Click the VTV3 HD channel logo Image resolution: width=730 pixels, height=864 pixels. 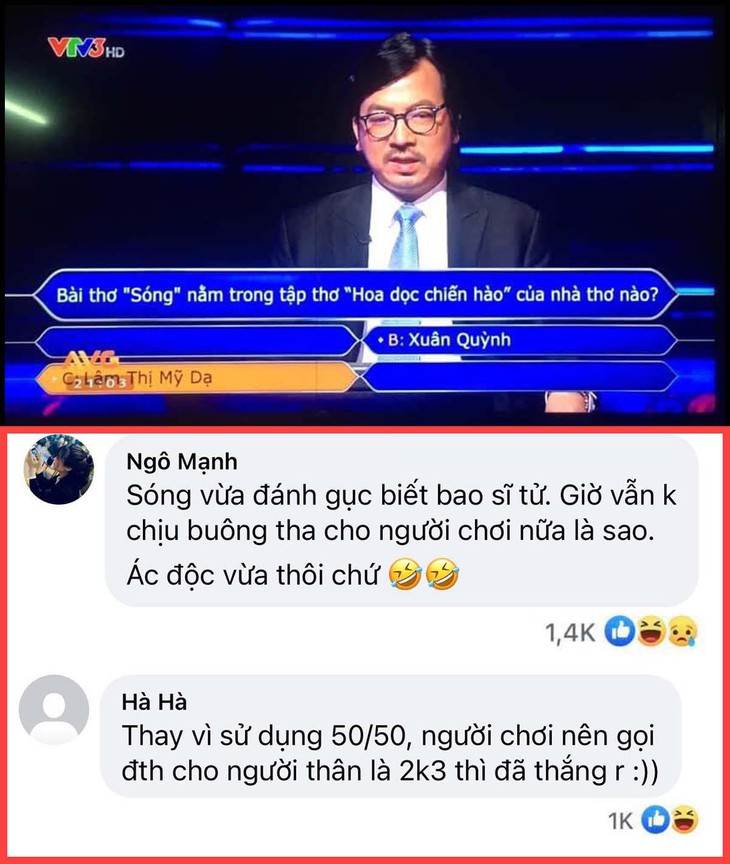point(86,48)
